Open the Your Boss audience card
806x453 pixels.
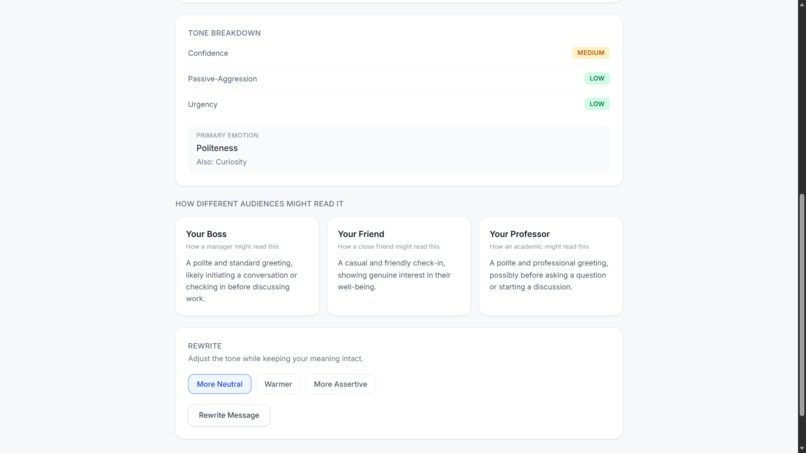pyautogui.click(x=247, y=266)
